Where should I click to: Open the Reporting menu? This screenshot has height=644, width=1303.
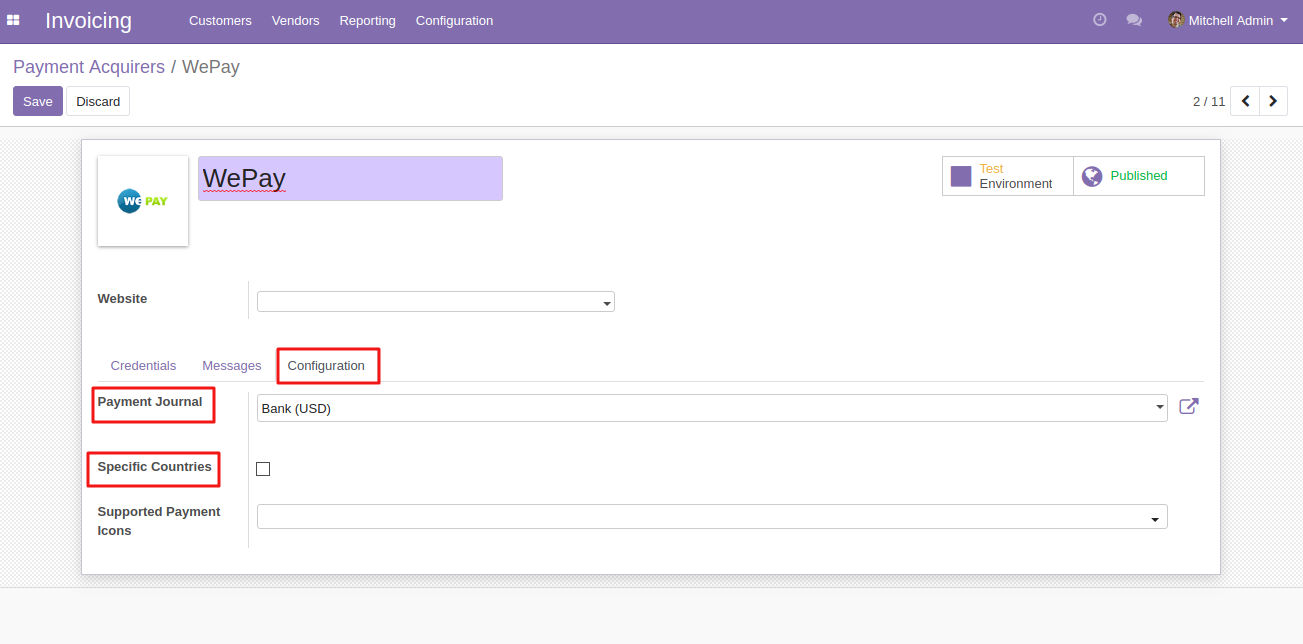pyautogui.click(x=367, y=21)
